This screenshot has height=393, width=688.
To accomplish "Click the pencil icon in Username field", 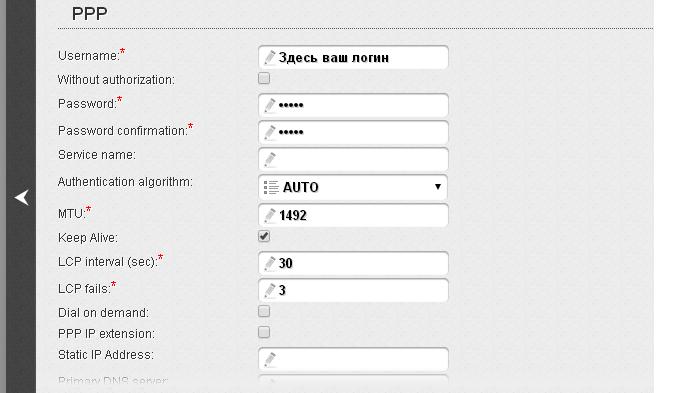I will click(x=269, y=57).
